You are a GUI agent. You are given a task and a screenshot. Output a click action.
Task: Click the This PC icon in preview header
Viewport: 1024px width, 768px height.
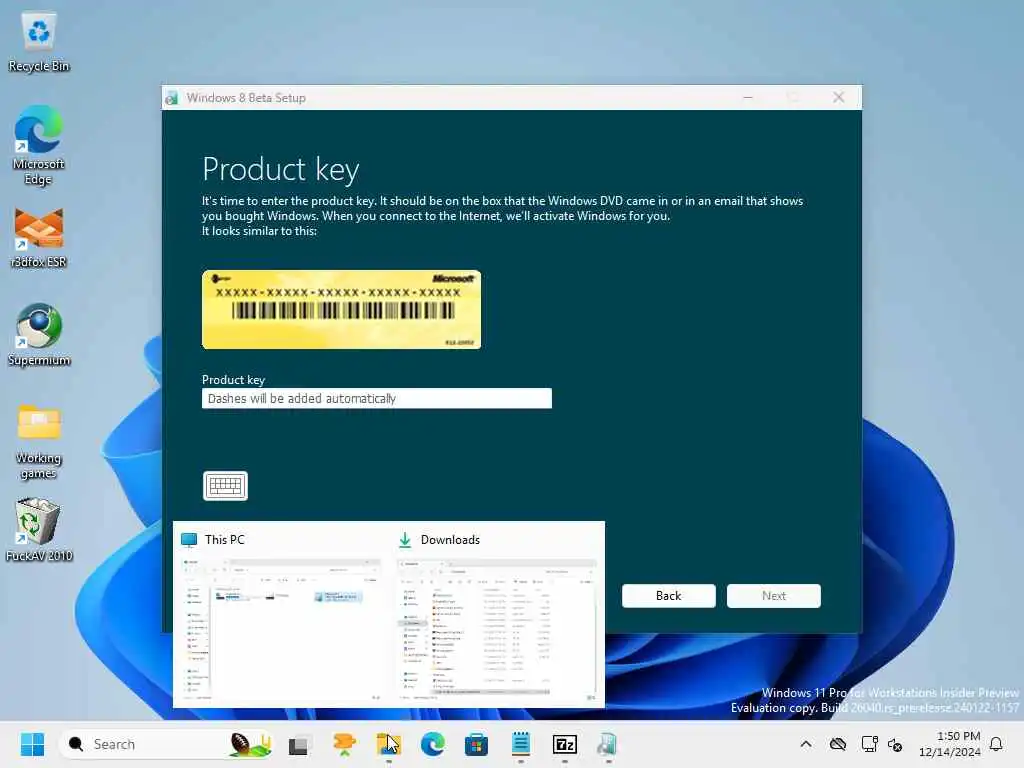189,540
